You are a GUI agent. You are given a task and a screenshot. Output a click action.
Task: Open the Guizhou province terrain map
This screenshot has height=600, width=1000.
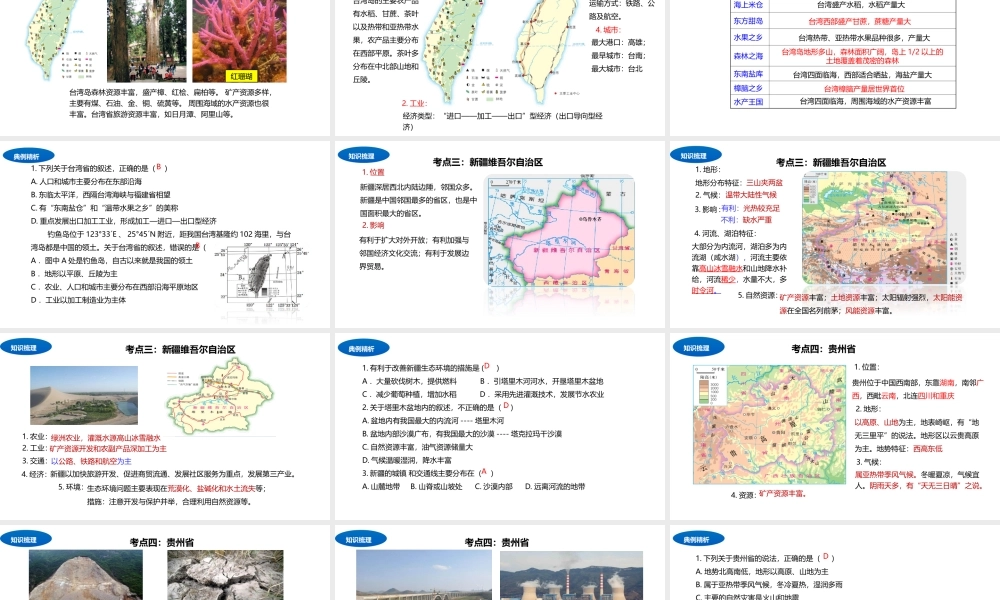[770, 425]
